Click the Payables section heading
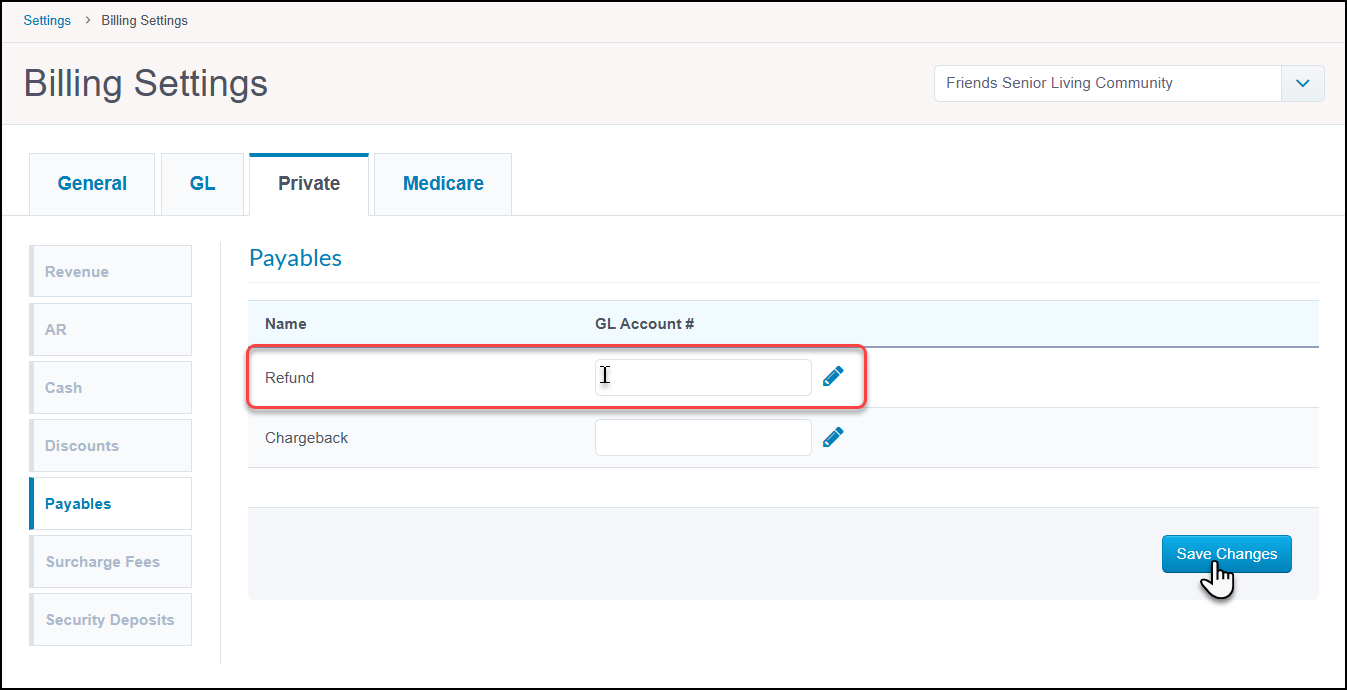The width and height of the screenshot is (1347, 690). point(295,258)
